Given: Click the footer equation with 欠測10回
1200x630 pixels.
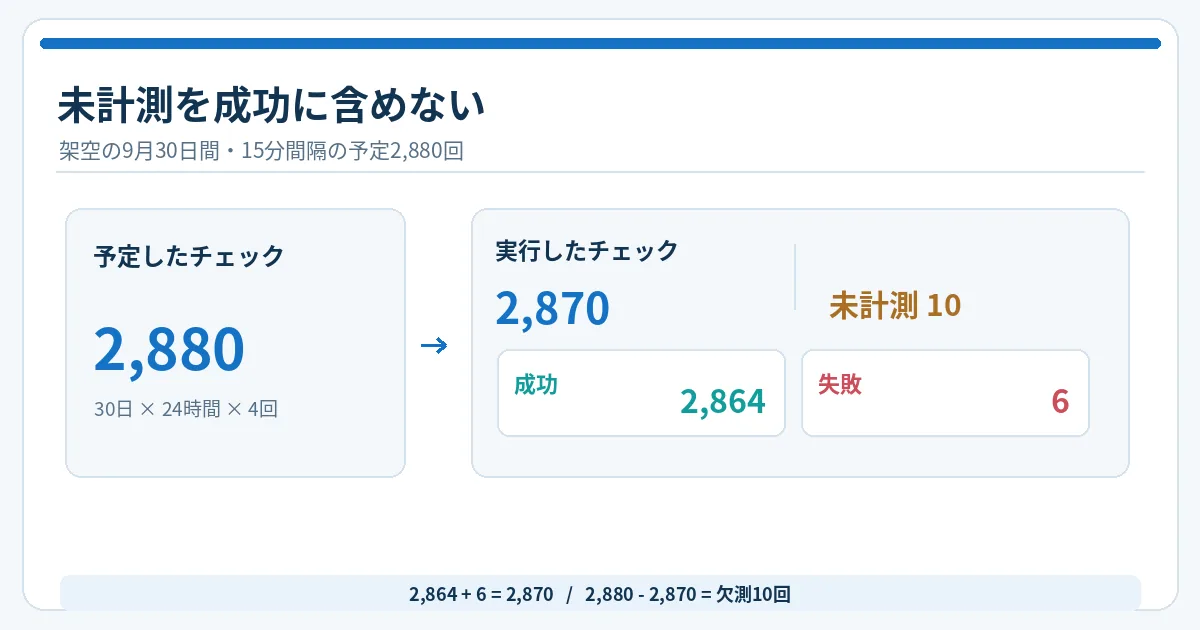Looking at the screenshot, I should (600, 594).
